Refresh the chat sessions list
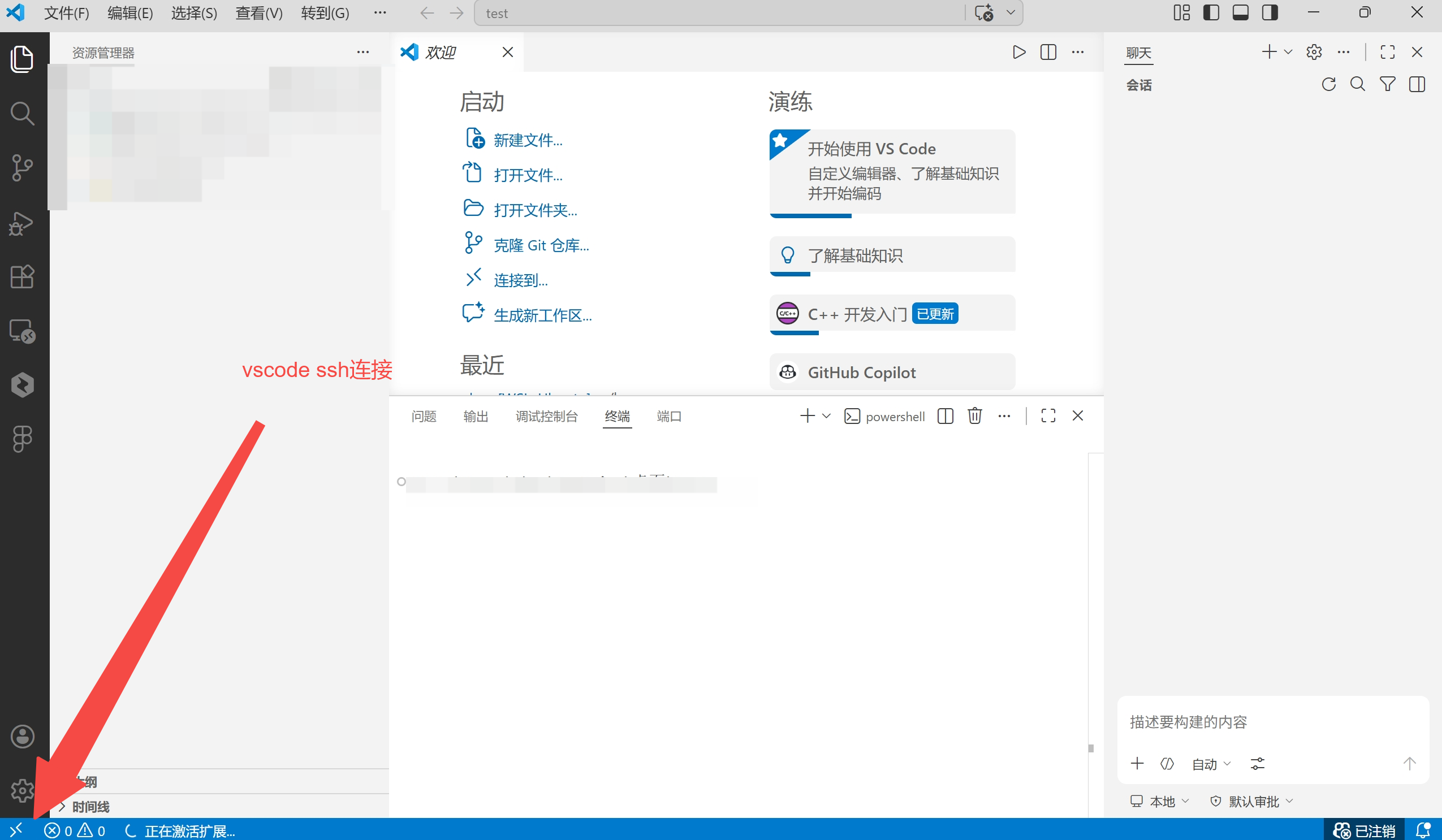The height and width of the screenshot is (840, 1442). [1329, 85]
